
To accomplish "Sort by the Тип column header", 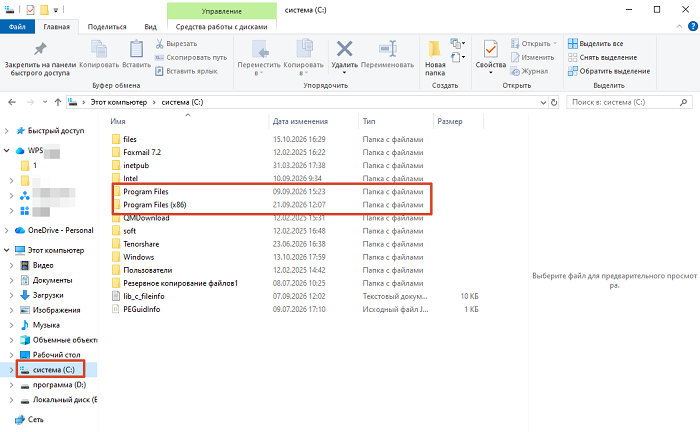I will 369,121.
